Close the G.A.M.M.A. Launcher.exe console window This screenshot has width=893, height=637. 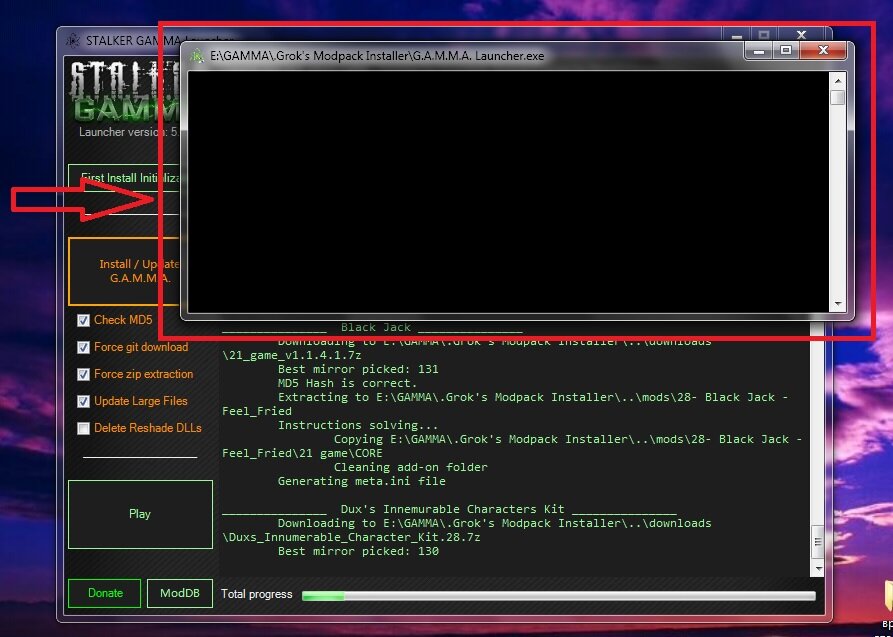click(822, 50)
